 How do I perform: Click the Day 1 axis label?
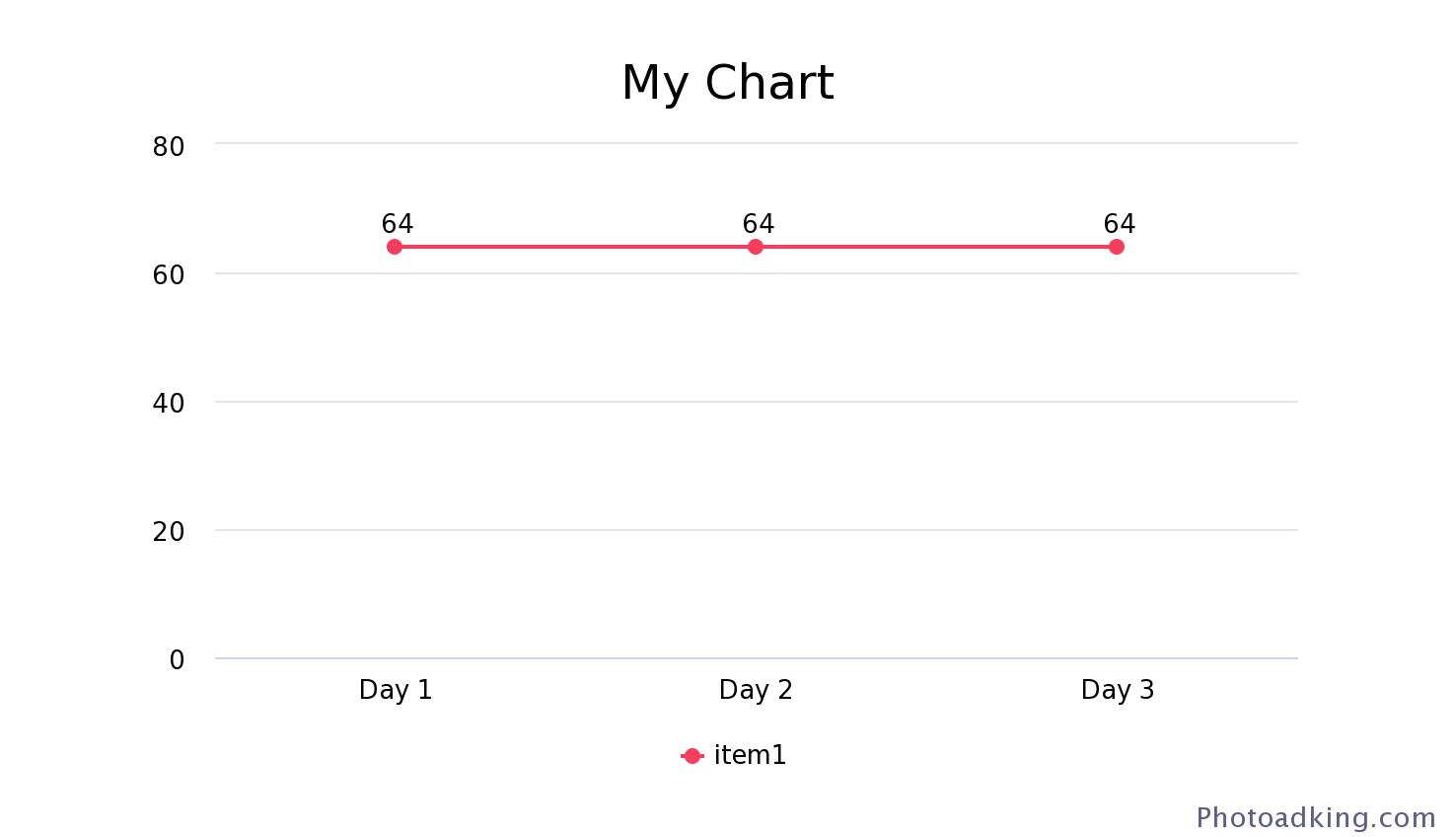click(396, 690)
